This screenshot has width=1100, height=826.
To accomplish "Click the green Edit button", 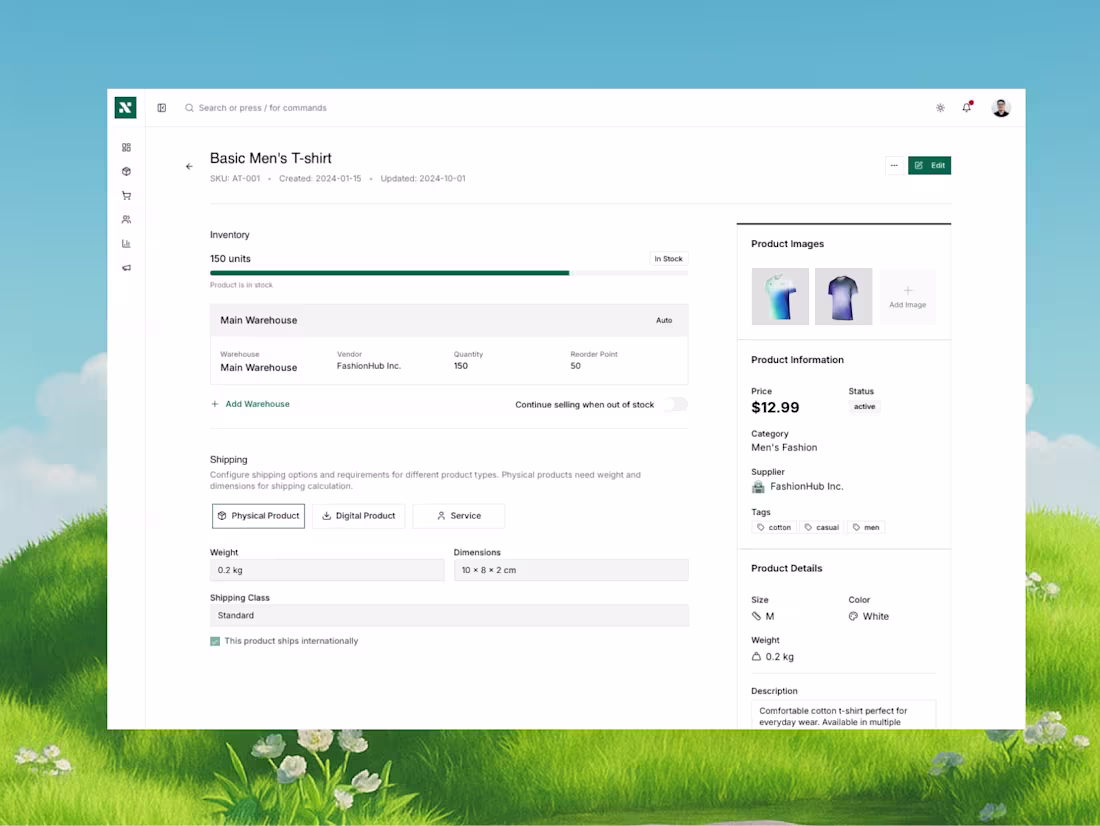I will (x=929, y=166).
